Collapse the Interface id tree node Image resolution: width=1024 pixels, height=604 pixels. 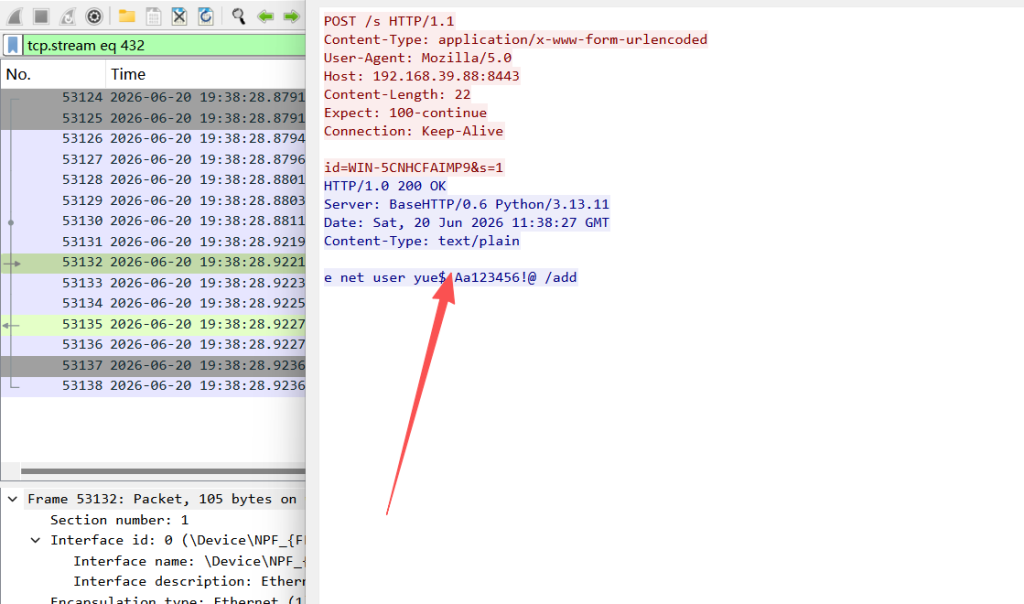click(x=35, y=540)
